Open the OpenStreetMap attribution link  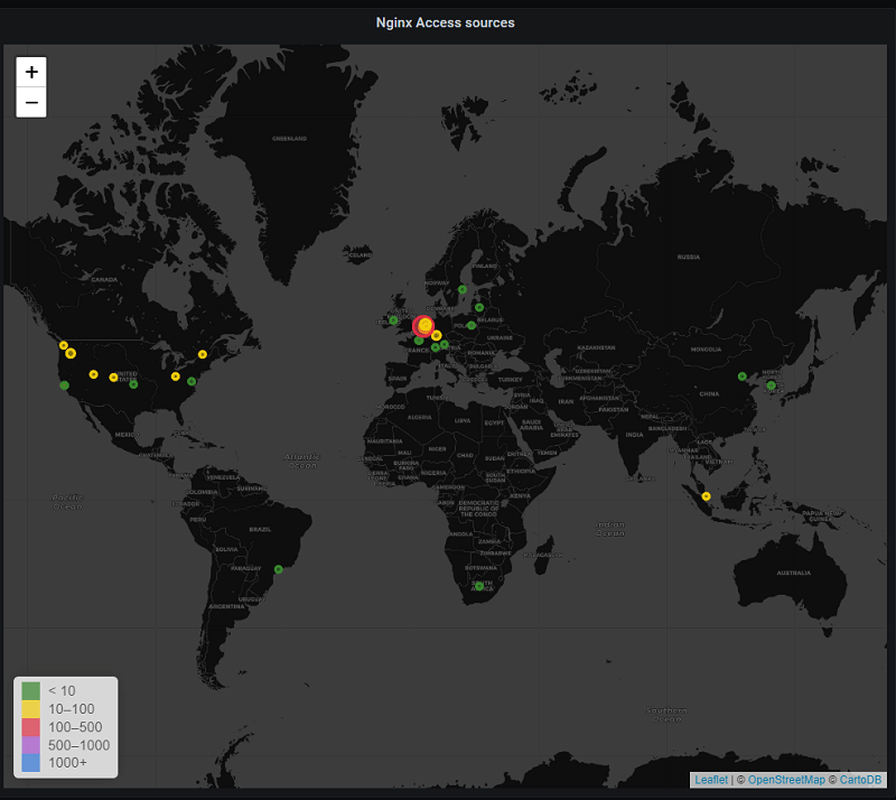click(x=786, y=780)
